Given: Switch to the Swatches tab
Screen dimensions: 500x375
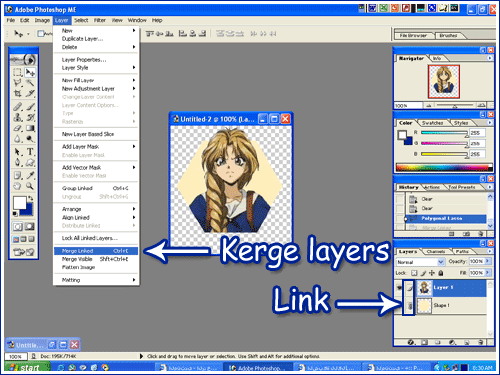Looking at the screenshot, I should click(x=432, y=123).
